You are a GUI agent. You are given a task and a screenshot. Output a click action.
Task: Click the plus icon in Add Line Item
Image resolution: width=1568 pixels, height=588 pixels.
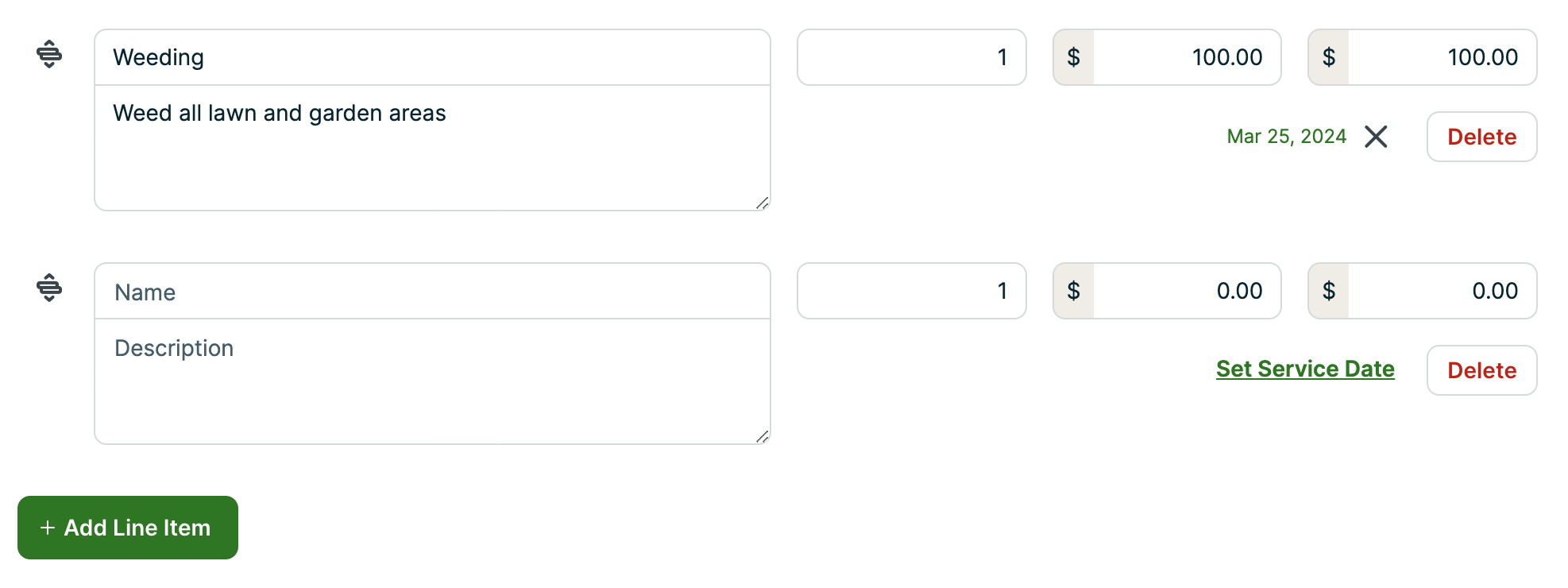[48, 528]
